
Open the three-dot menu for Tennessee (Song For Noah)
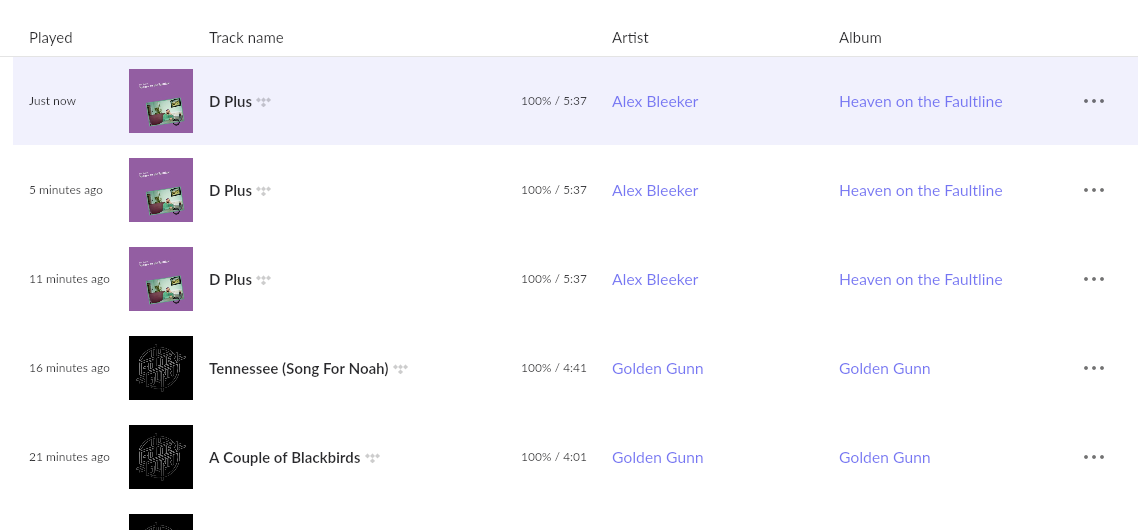(1094, 368)
